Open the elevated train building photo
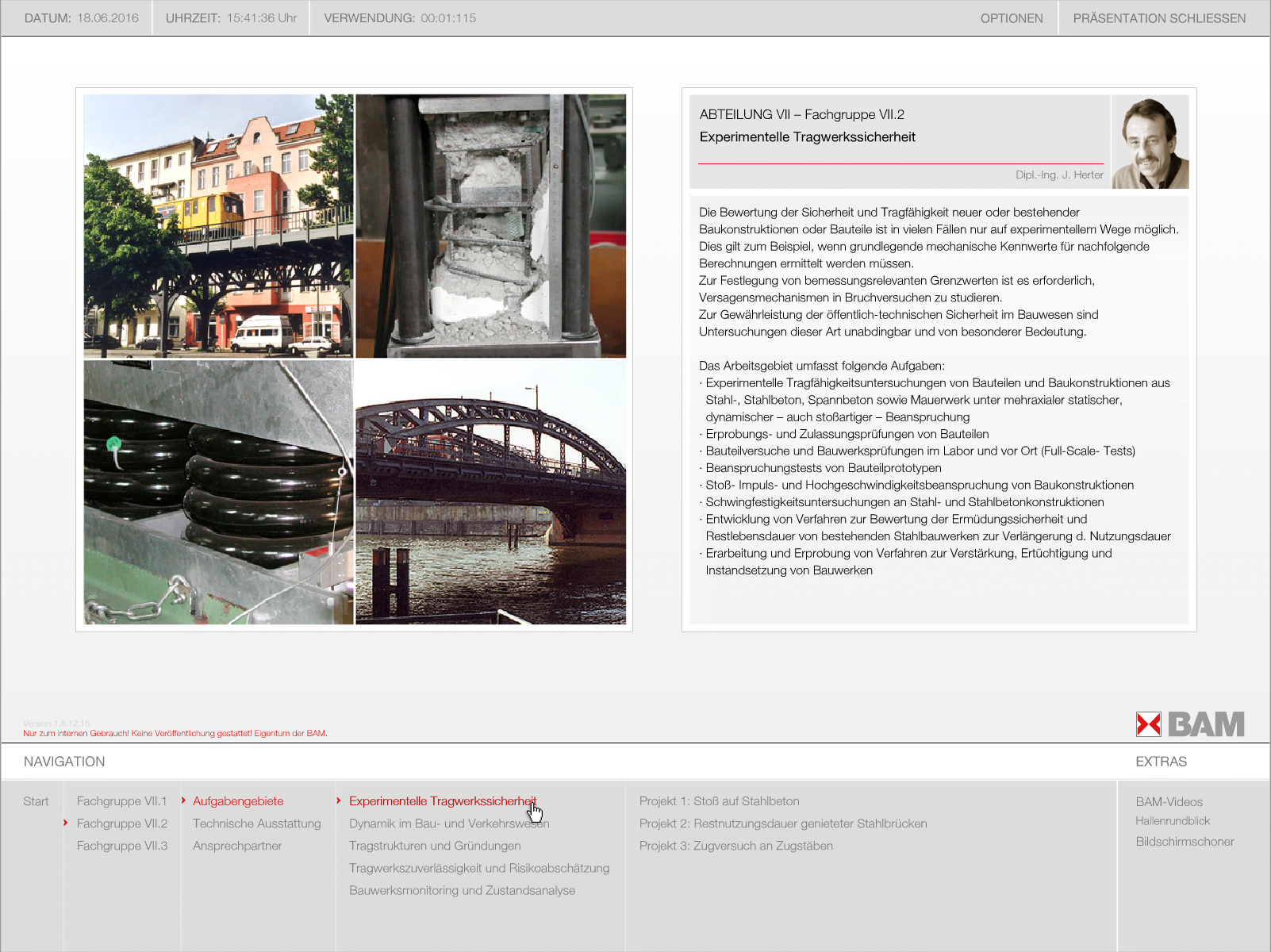The image size is (1271, 952). pos(218,226)
